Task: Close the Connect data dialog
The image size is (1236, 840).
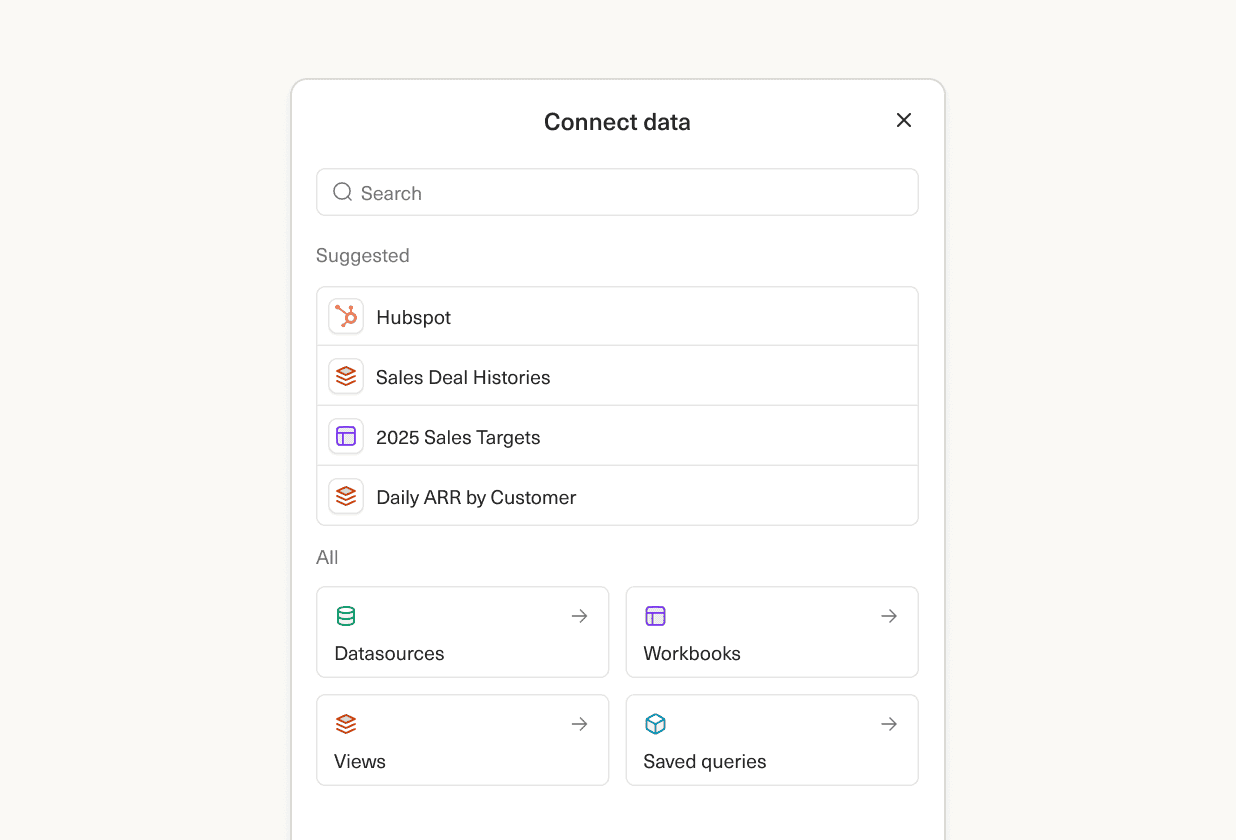Action: [x=903, y=119]
